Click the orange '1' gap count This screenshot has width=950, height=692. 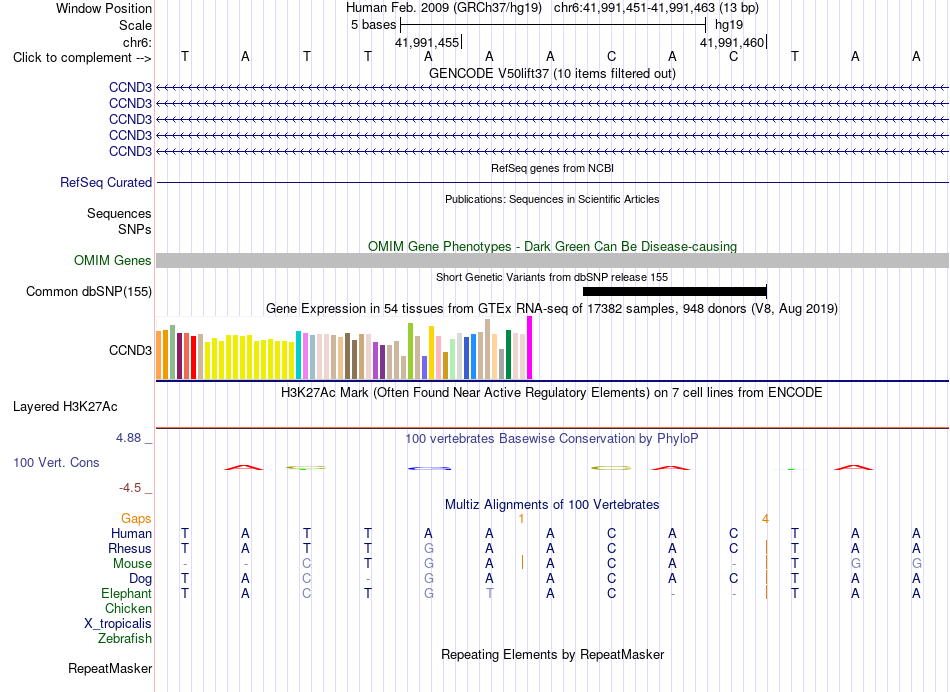(521, 519)
